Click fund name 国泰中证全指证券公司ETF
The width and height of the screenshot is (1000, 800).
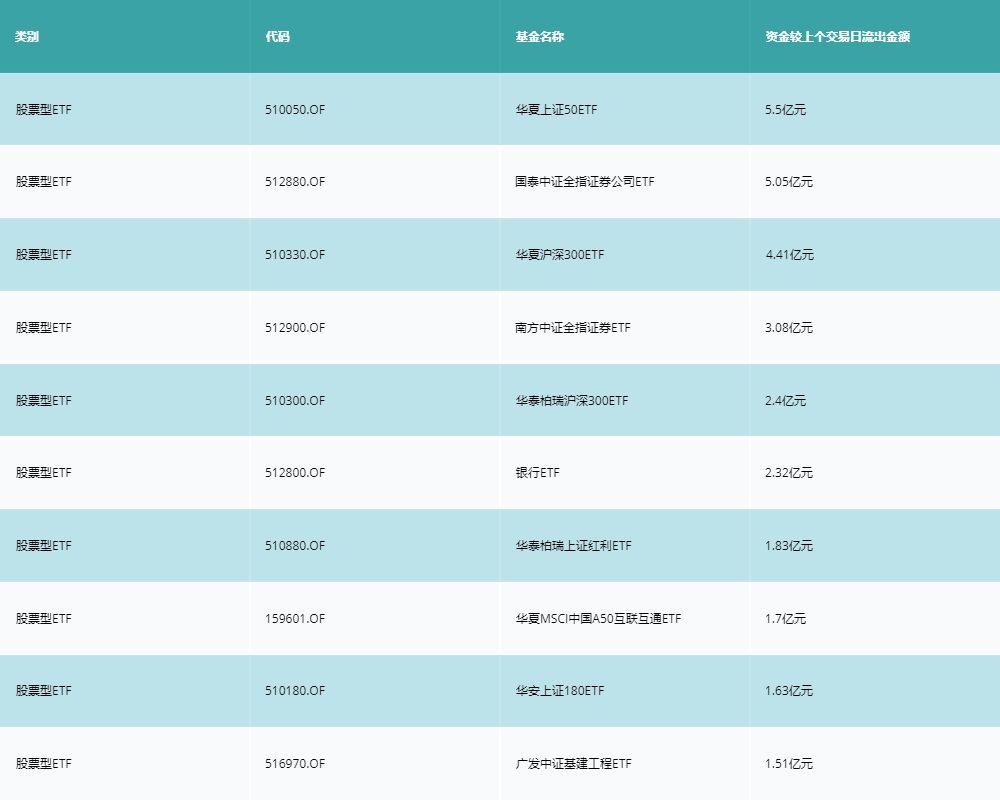point(585,181)
